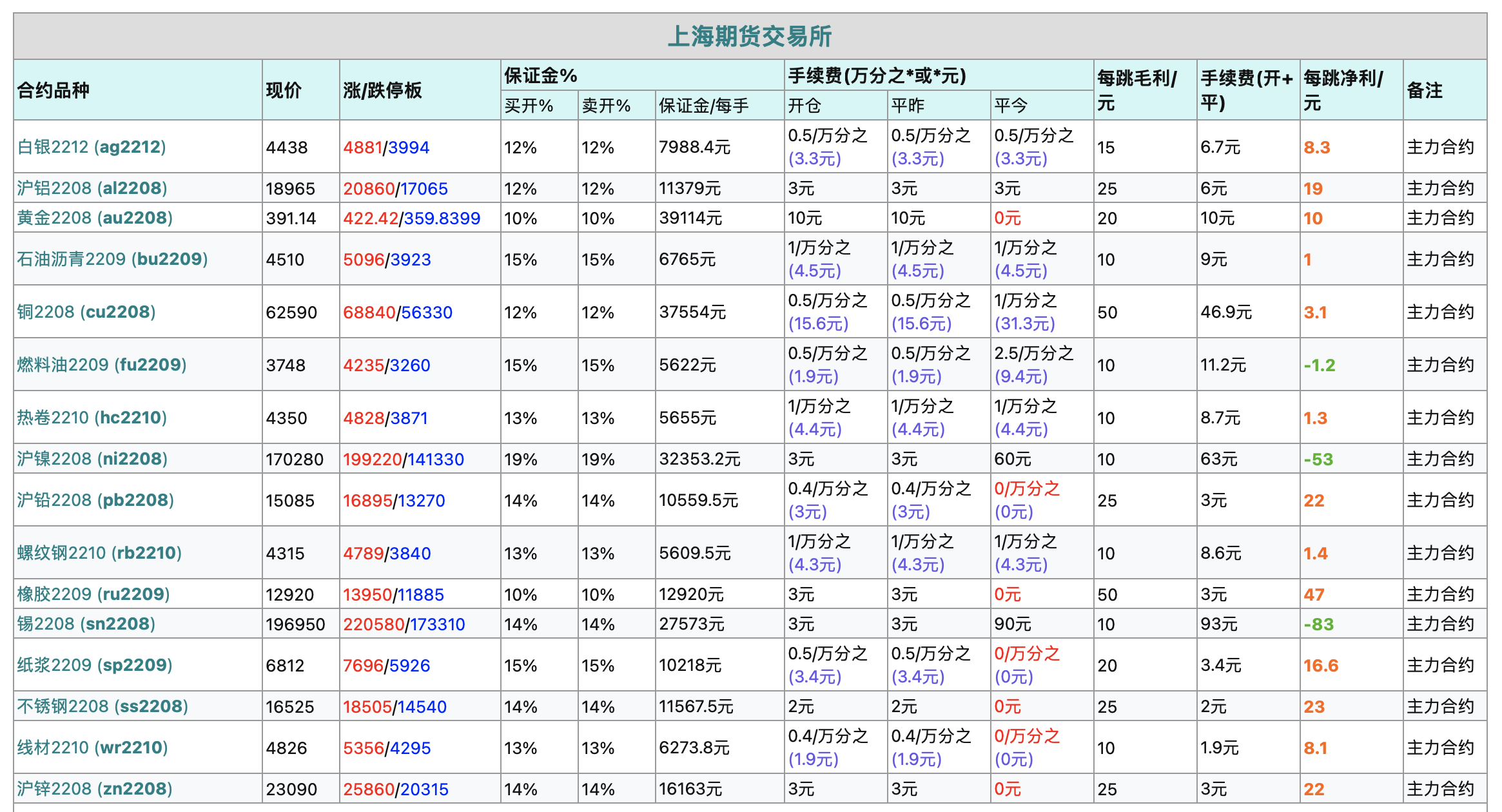
Task: Open the 橡胶2209 (ru2209) contract link
Action: [93, 594]
